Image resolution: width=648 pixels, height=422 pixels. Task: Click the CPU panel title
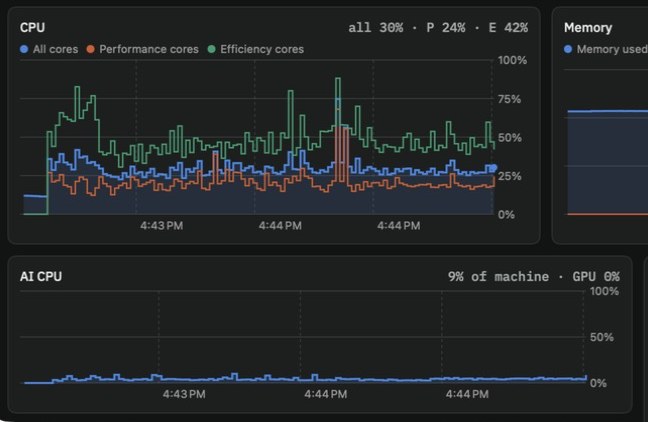point(33,28)
